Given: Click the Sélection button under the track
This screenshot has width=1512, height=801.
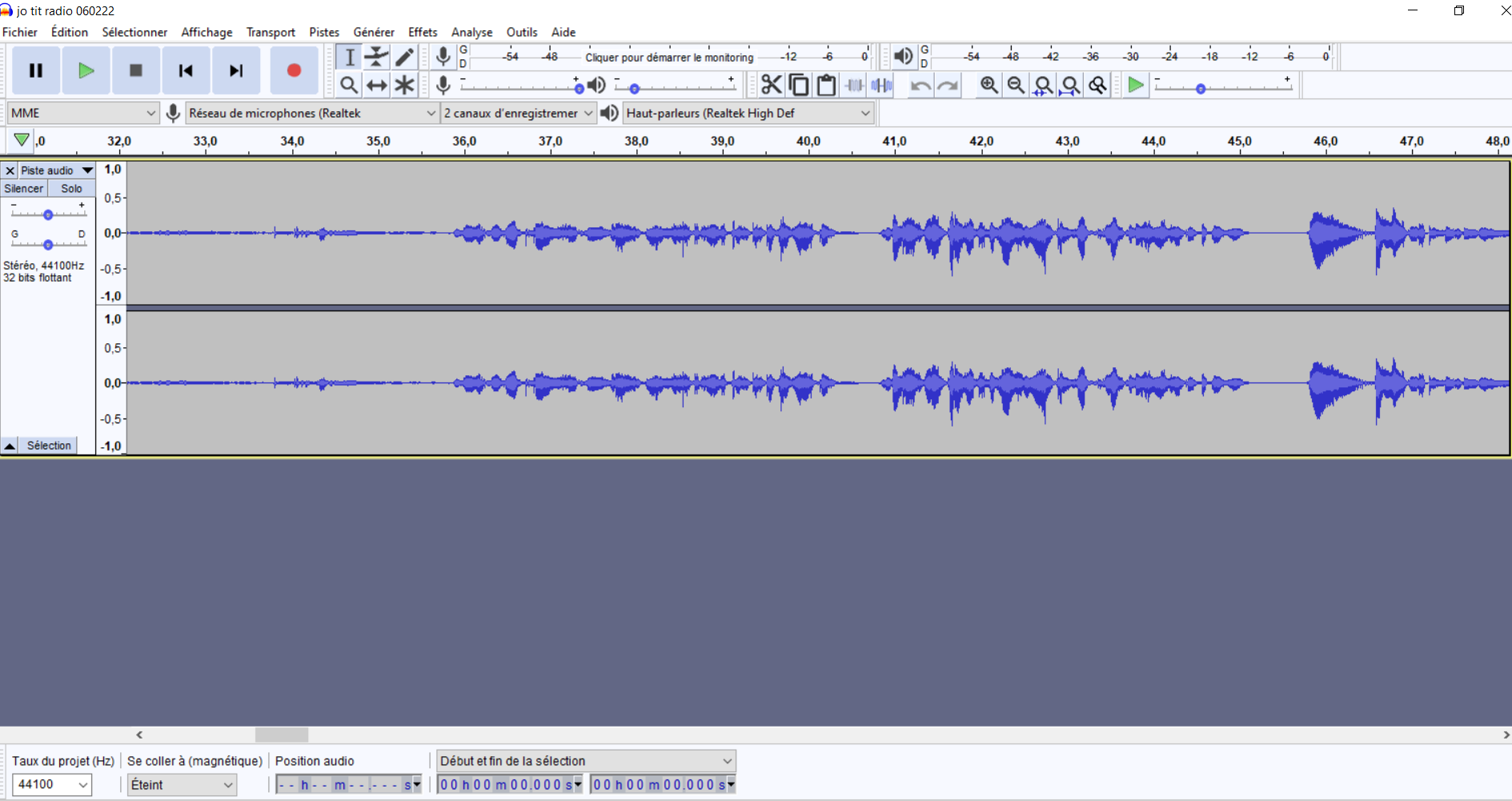Looking at the screenshot, I should tap(49, 446).
